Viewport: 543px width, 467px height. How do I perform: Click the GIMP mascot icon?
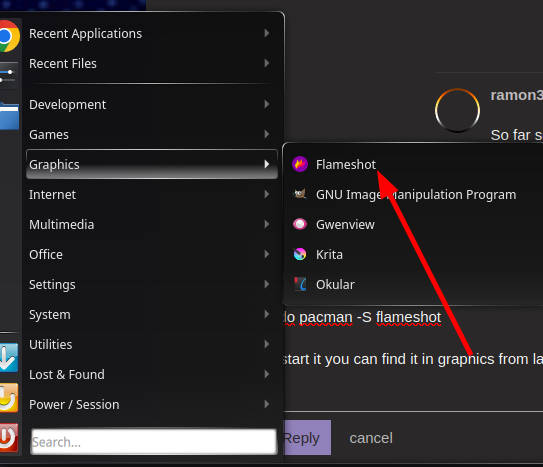300,194
